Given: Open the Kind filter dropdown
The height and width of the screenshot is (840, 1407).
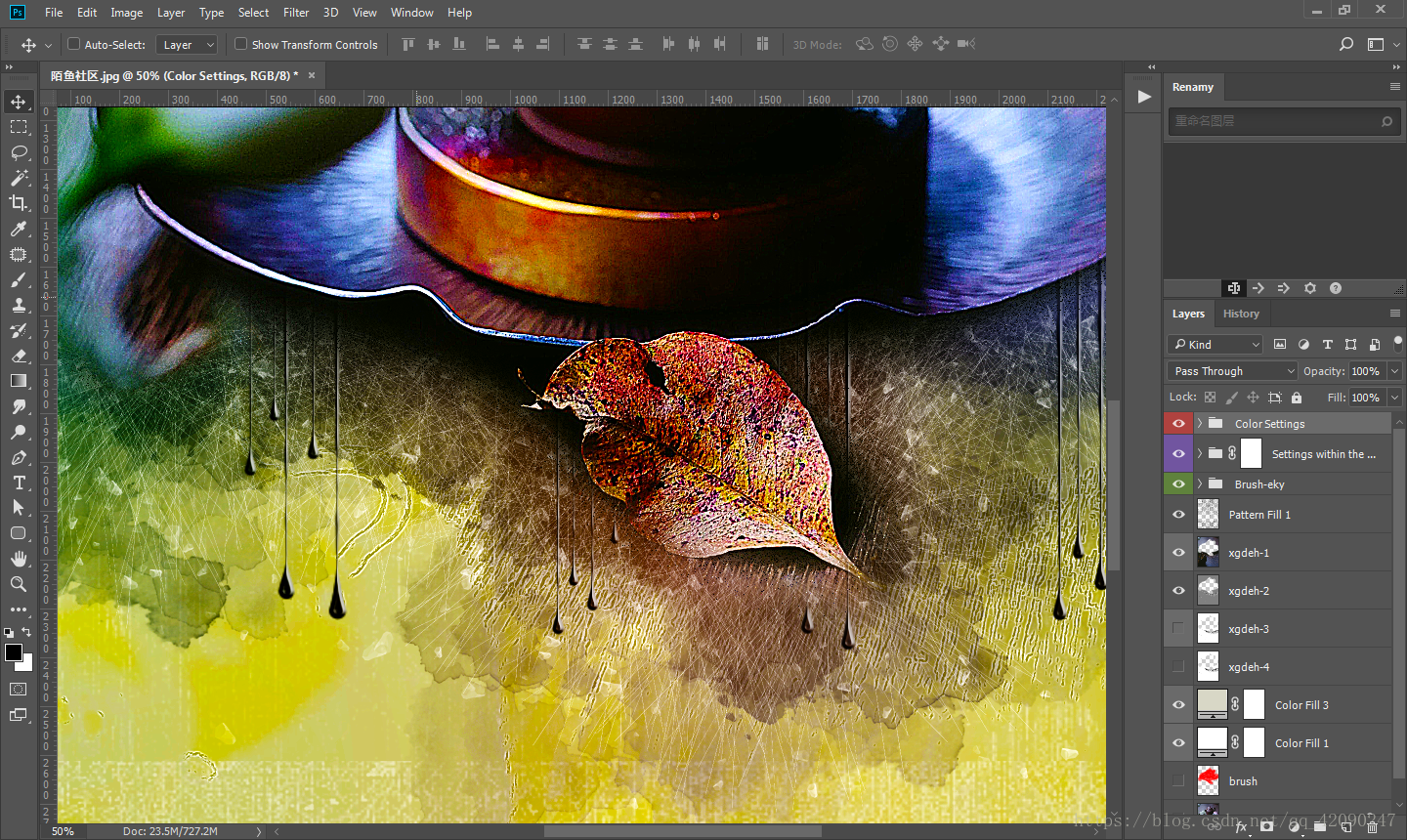Looking at the screenshot, I should (1215, 344).
